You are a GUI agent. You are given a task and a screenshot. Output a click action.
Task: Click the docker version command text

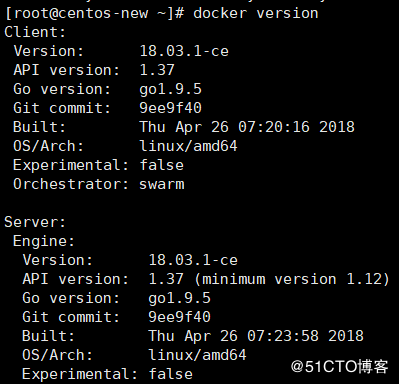point(256,13)
